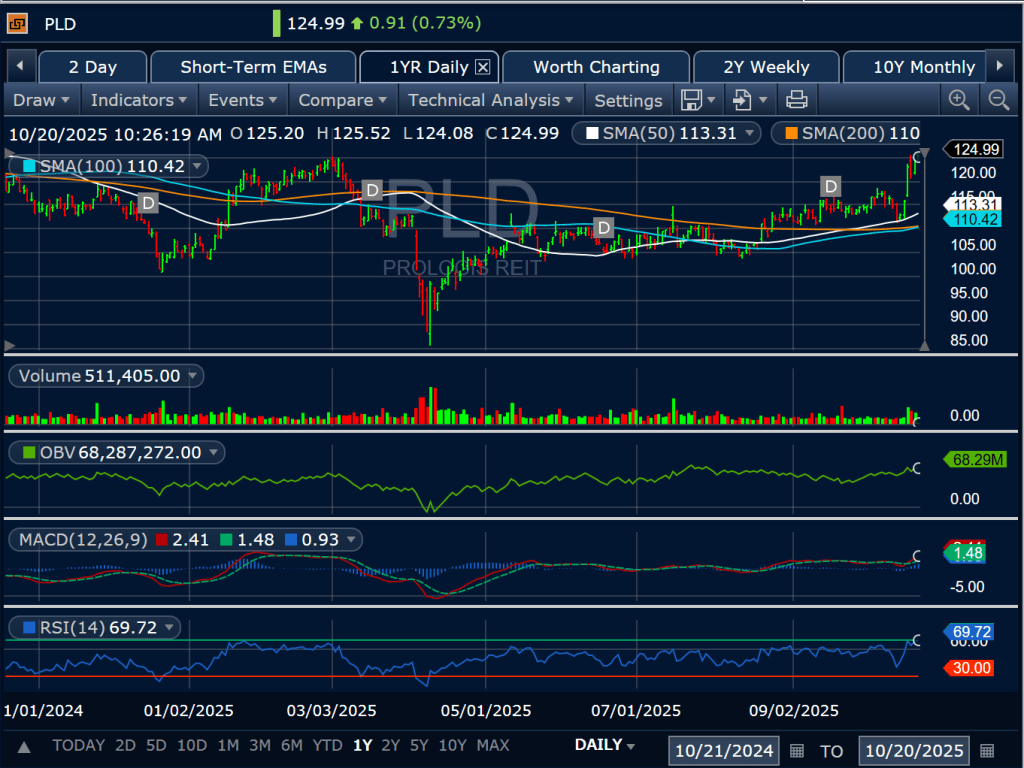Choose the 5Y time range

tap(419, 745)
